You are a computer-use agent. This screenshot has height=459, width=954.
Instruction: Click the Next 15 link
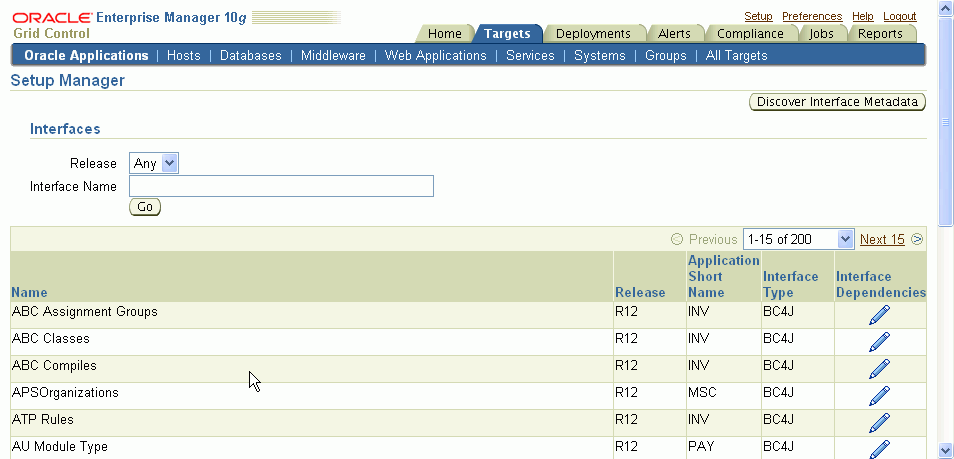pos(882,239)
